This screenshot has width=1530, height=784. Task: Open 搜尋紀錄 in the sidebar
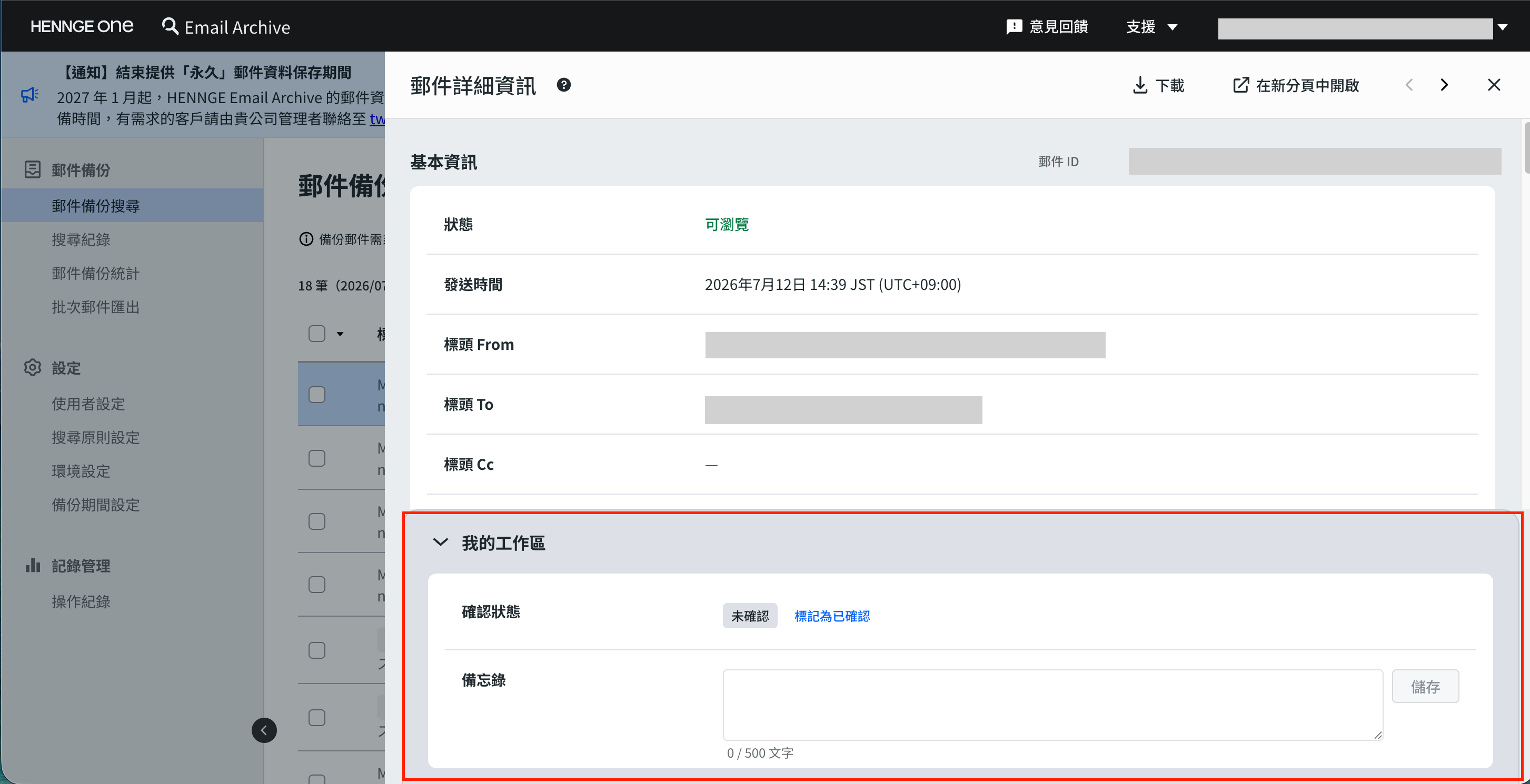(81, 239)
